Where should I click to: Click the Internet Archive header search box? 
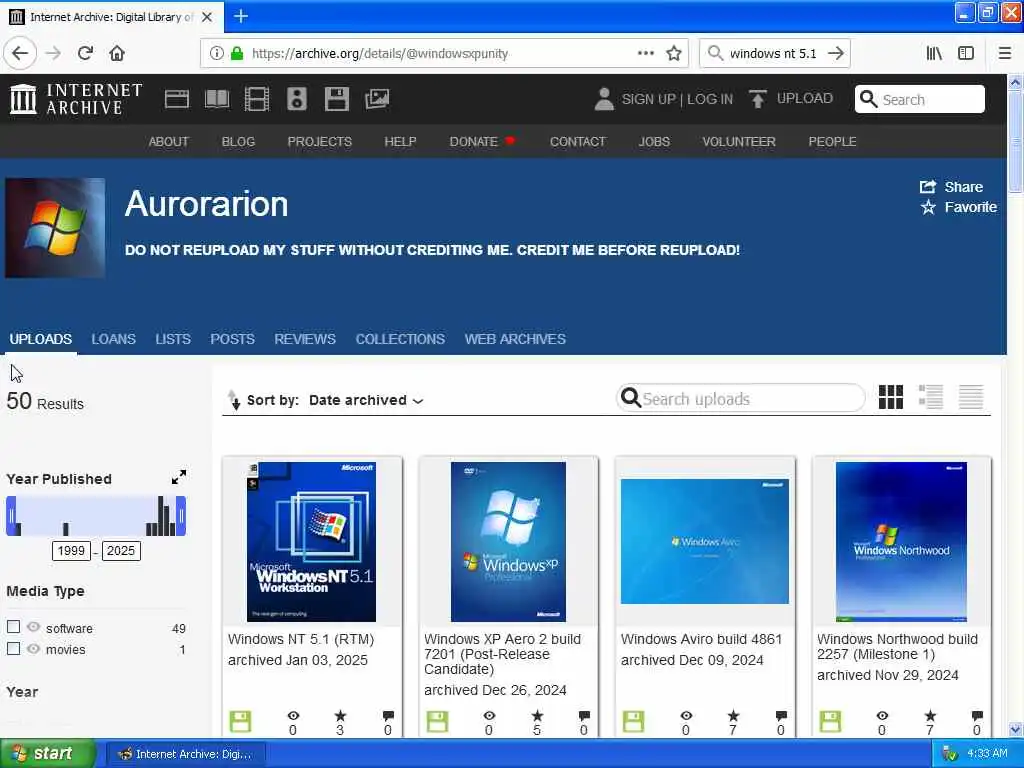click(920, 99)
